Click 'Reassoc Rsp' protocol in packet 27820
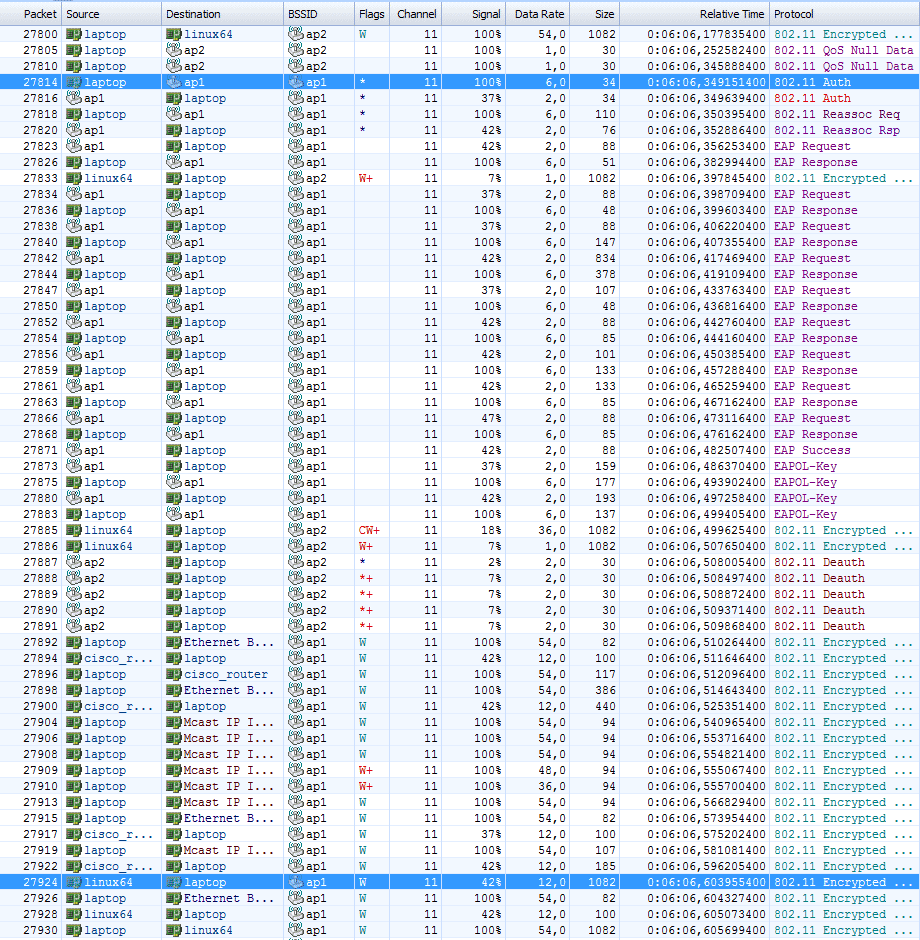This screenshot has height=940, width=920. click(861, 130)
